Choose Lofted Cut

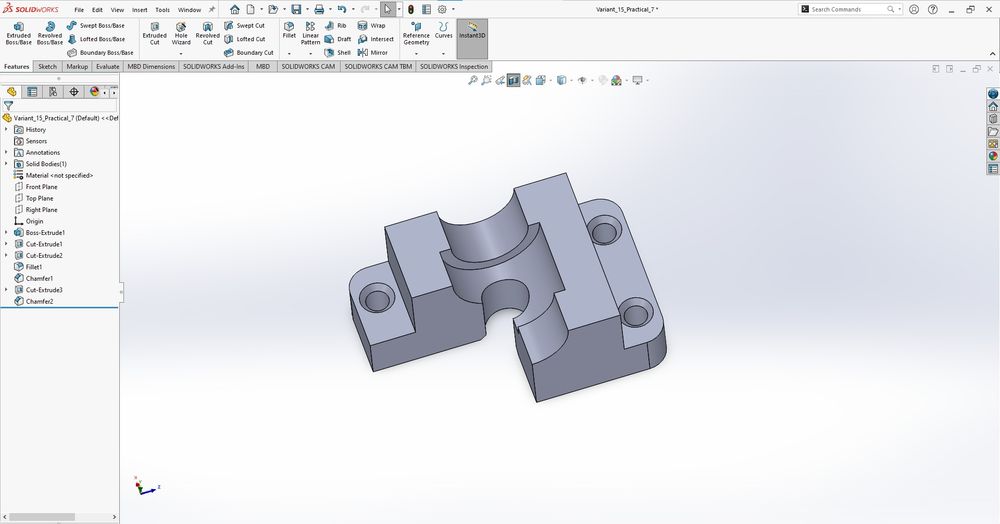244,39
